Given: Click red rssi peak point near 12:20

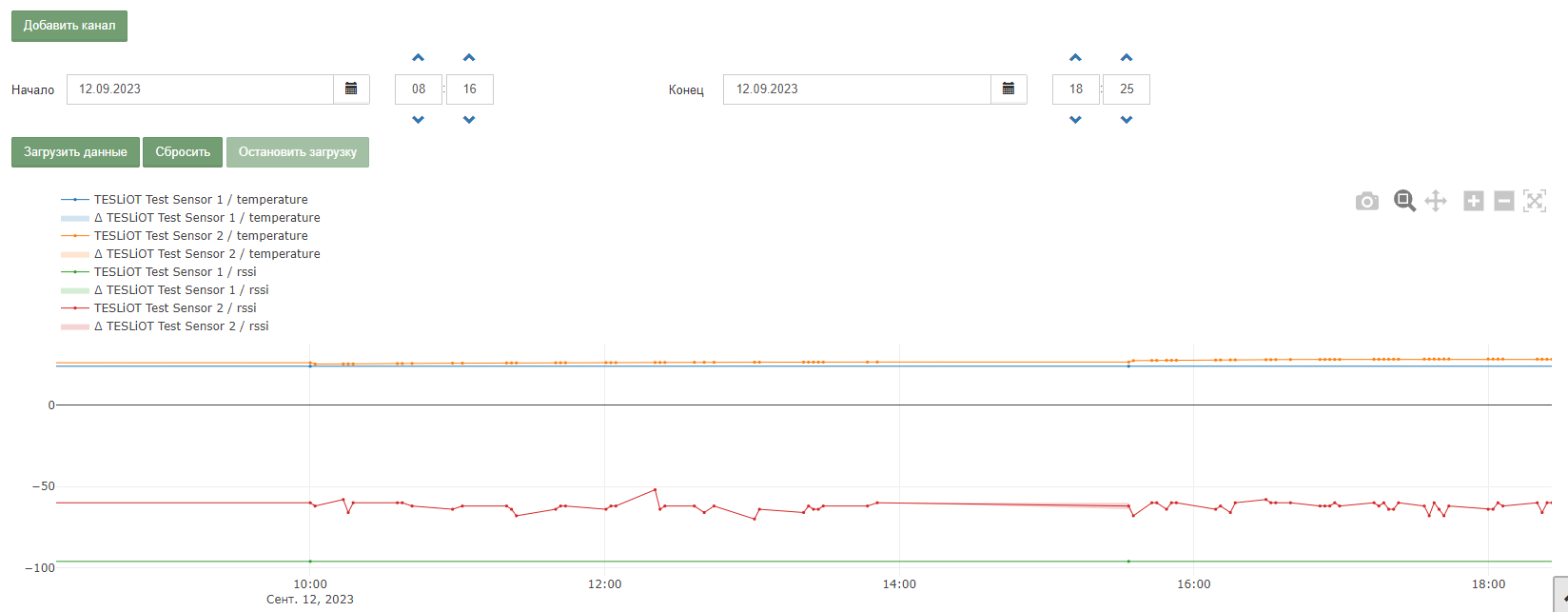Looking at the screenshot, I should coord(656,489).
